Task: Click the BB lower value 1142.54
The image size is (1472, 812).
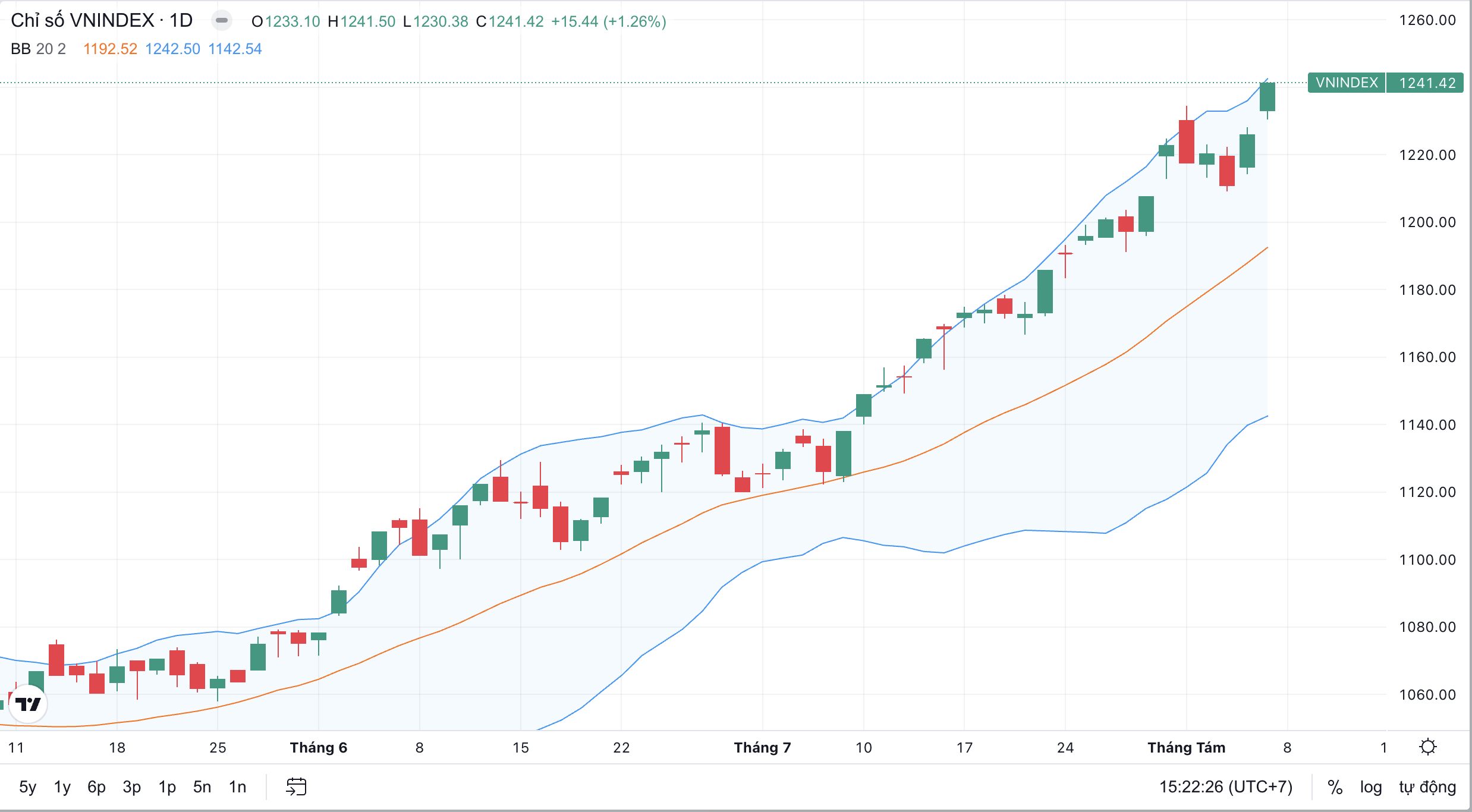Action: 235,49
